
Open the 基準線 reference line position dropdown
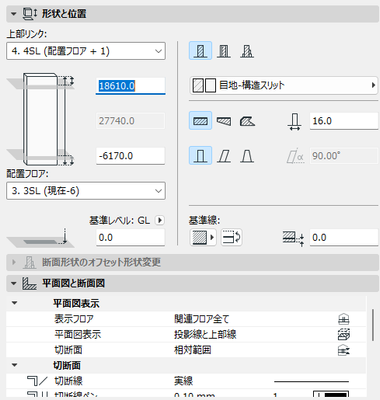[203, 238]
